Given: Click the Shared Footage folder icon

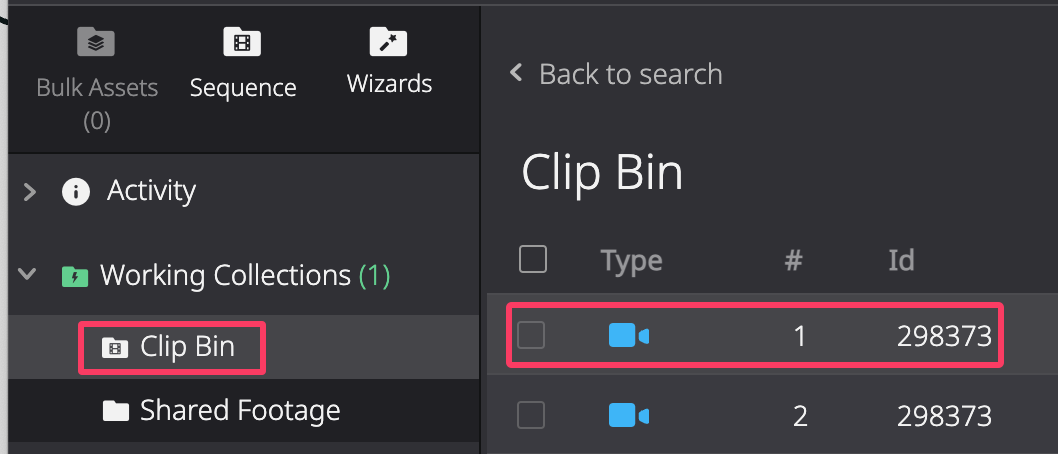Looking at the screenshot, I should click(x=115, y=411).
